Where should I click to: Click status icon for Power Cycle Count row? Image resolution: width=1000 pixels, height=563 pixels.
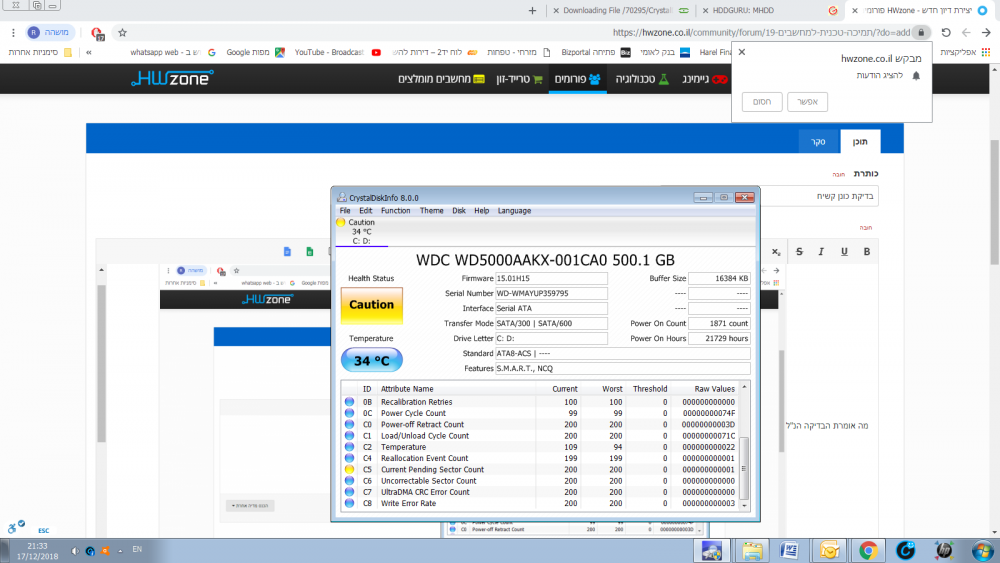[x=349, y=413]
